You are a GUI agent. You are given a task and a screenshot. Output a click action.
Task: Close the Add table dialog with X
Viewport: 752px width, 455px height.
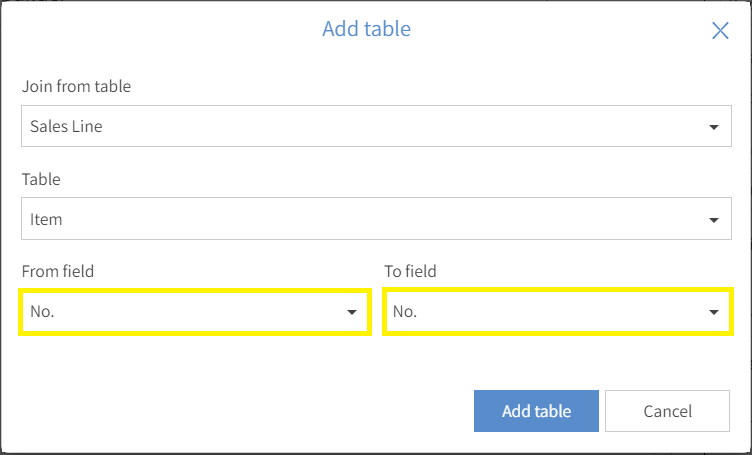tap(720, 31)
